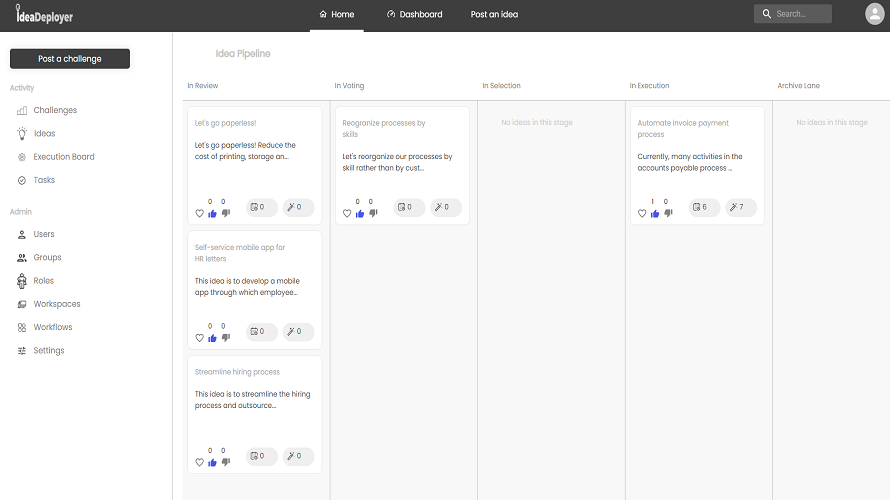The image size is (890, 500).
Task: Open Workspaces in the admin sidebar
Action: coord(56,304)
